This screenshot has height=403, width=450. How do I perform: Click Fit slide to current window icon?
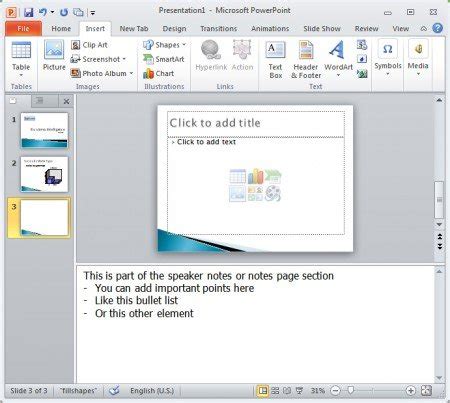pos(426,390)
